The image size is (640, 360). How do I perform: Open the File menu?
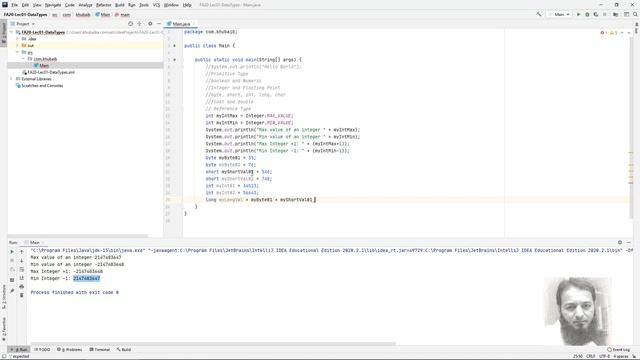point(14,5)
